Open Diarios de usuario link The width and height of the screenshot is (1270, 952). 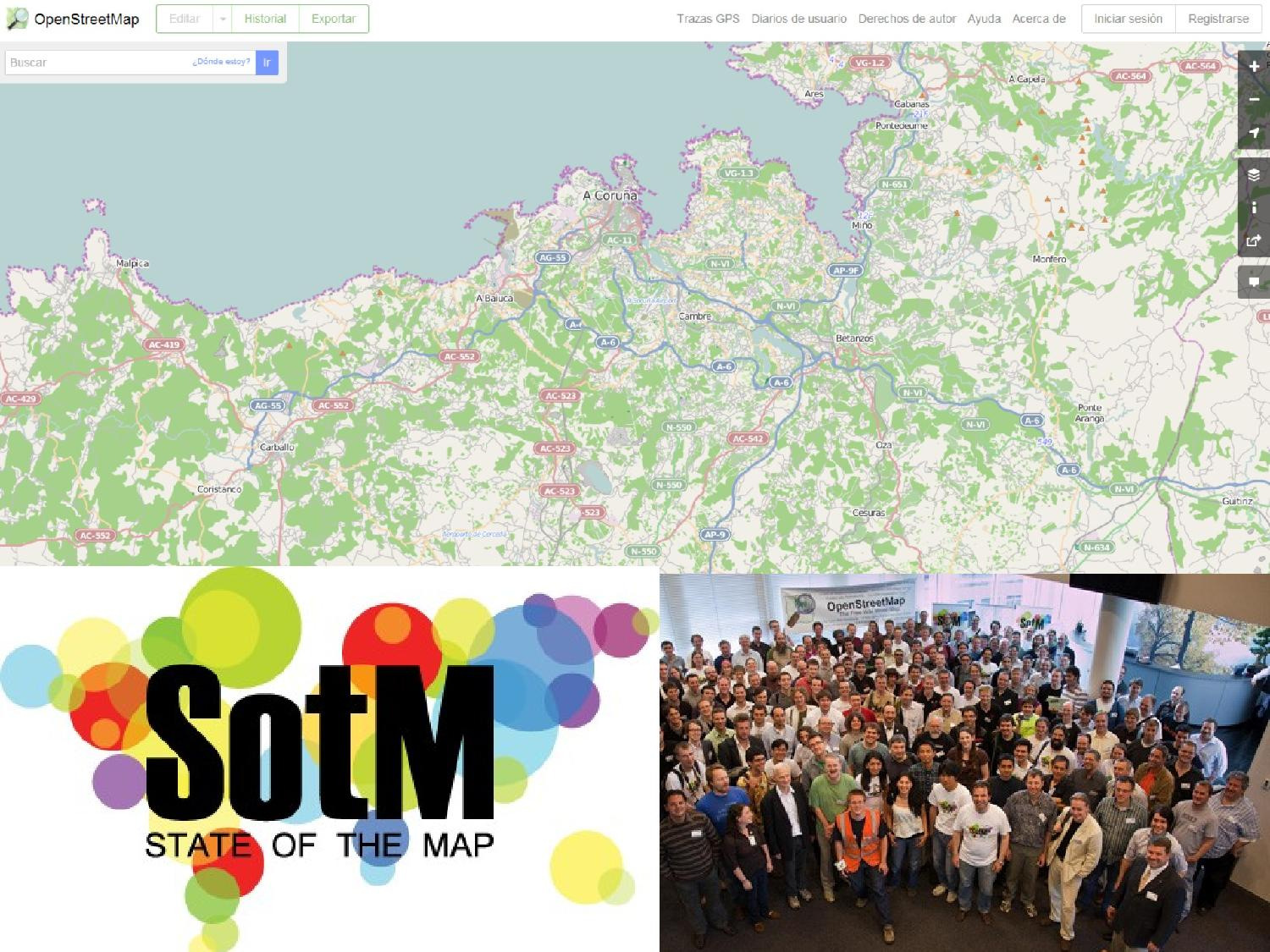point(798,19)
